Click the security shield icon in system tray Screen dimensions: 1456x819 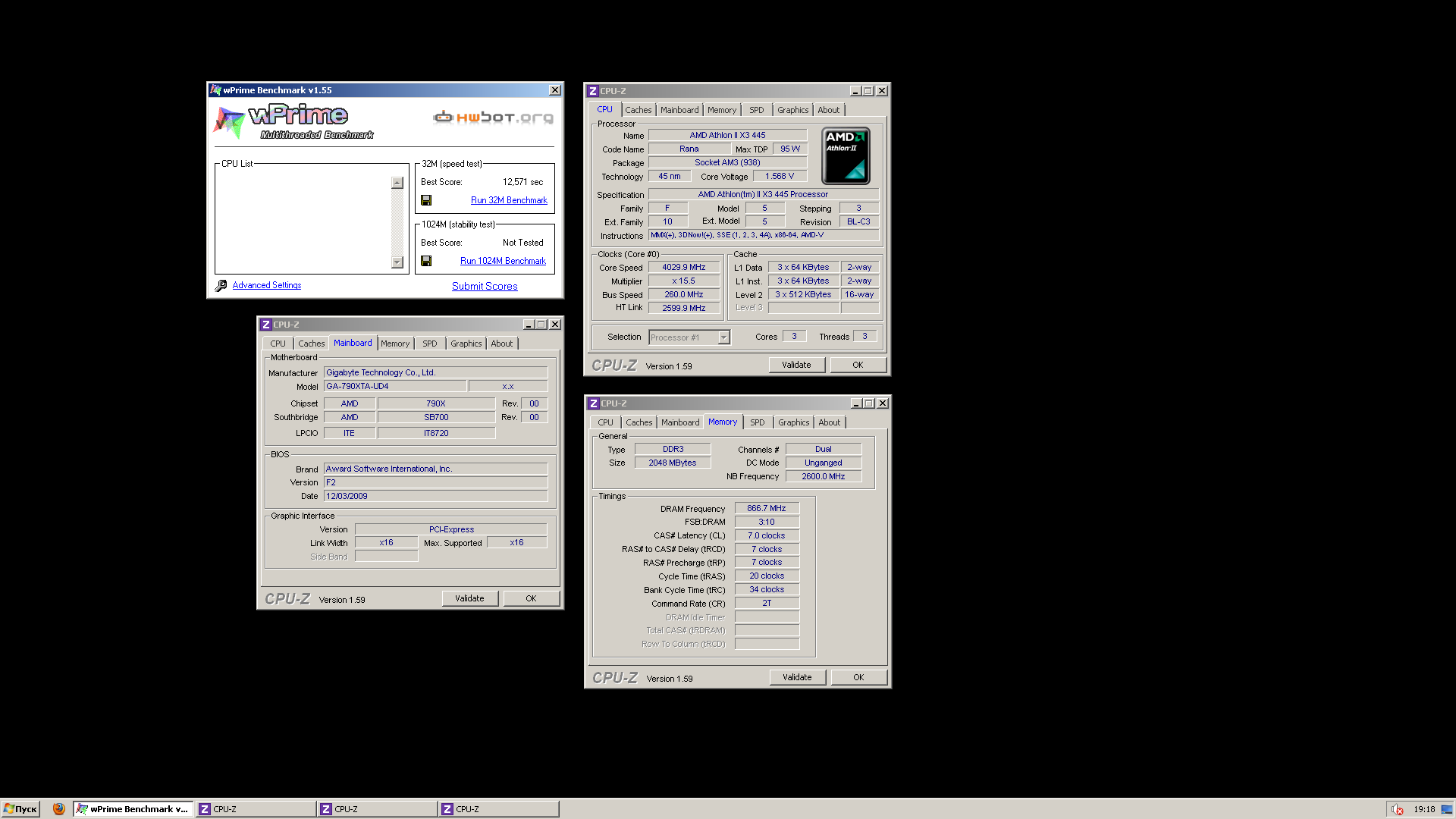(x=1397, y=809)
